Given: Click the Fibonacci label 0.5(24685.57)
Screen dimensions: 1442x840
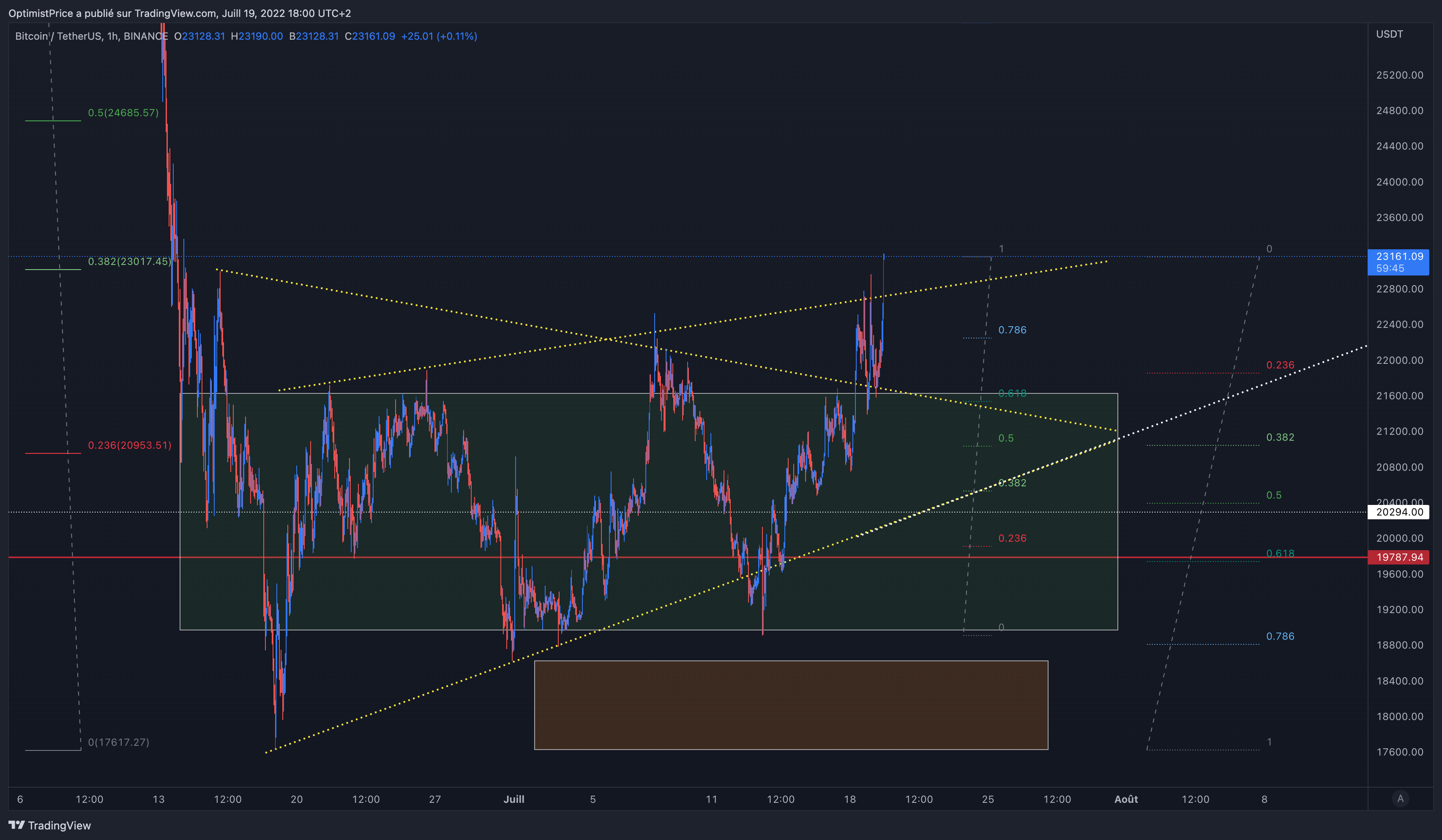Looking at the screenshot, I should point(123,113).
